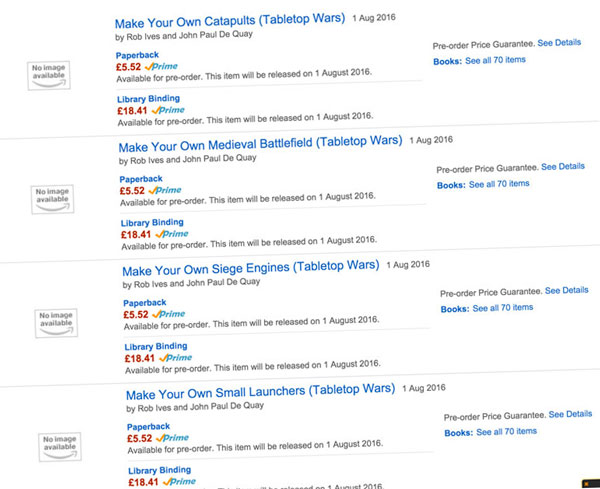This screenshot has width=600, height=489.
Task: Click Prime icon beside Medieval Battlefield Paperback price
Action: [165, 190]
